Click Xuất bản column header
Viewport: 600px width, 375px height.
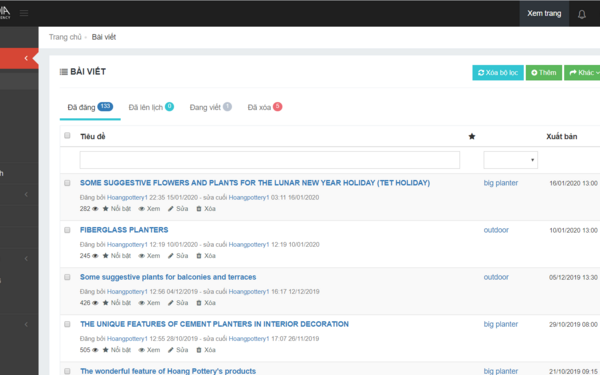(x=561, y=136)
